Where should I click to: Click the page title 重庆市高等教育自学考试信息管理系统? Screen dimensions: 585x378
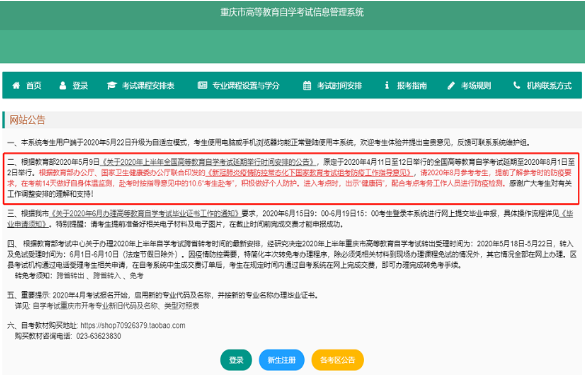pyautogui.click(x=292, y=12)
